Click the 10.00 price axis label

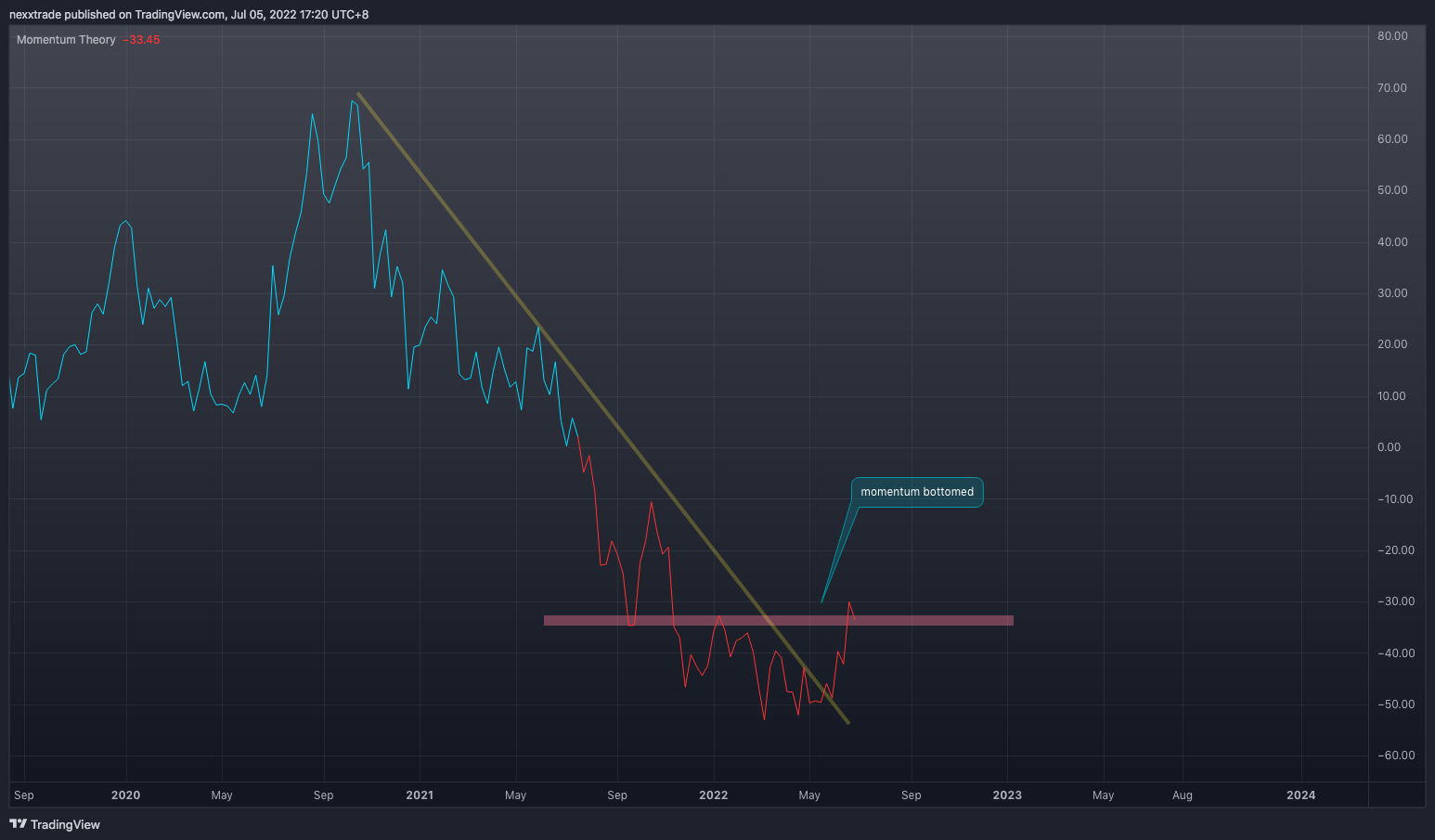tap(1392, 396)
